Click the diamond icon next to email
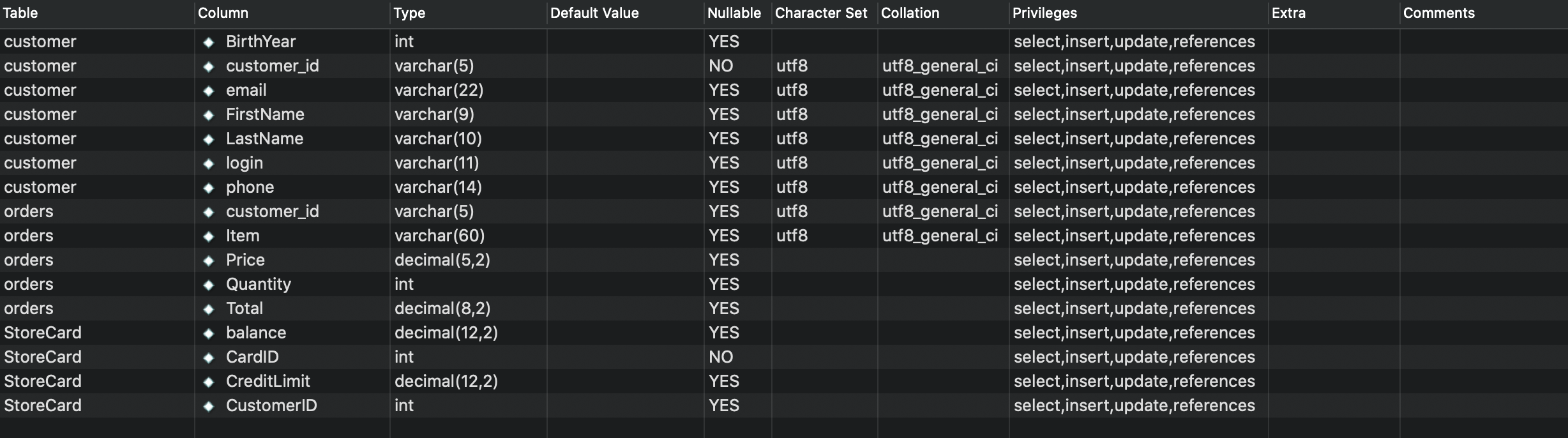The image size is (1568, 438). [x=208, y=91]
